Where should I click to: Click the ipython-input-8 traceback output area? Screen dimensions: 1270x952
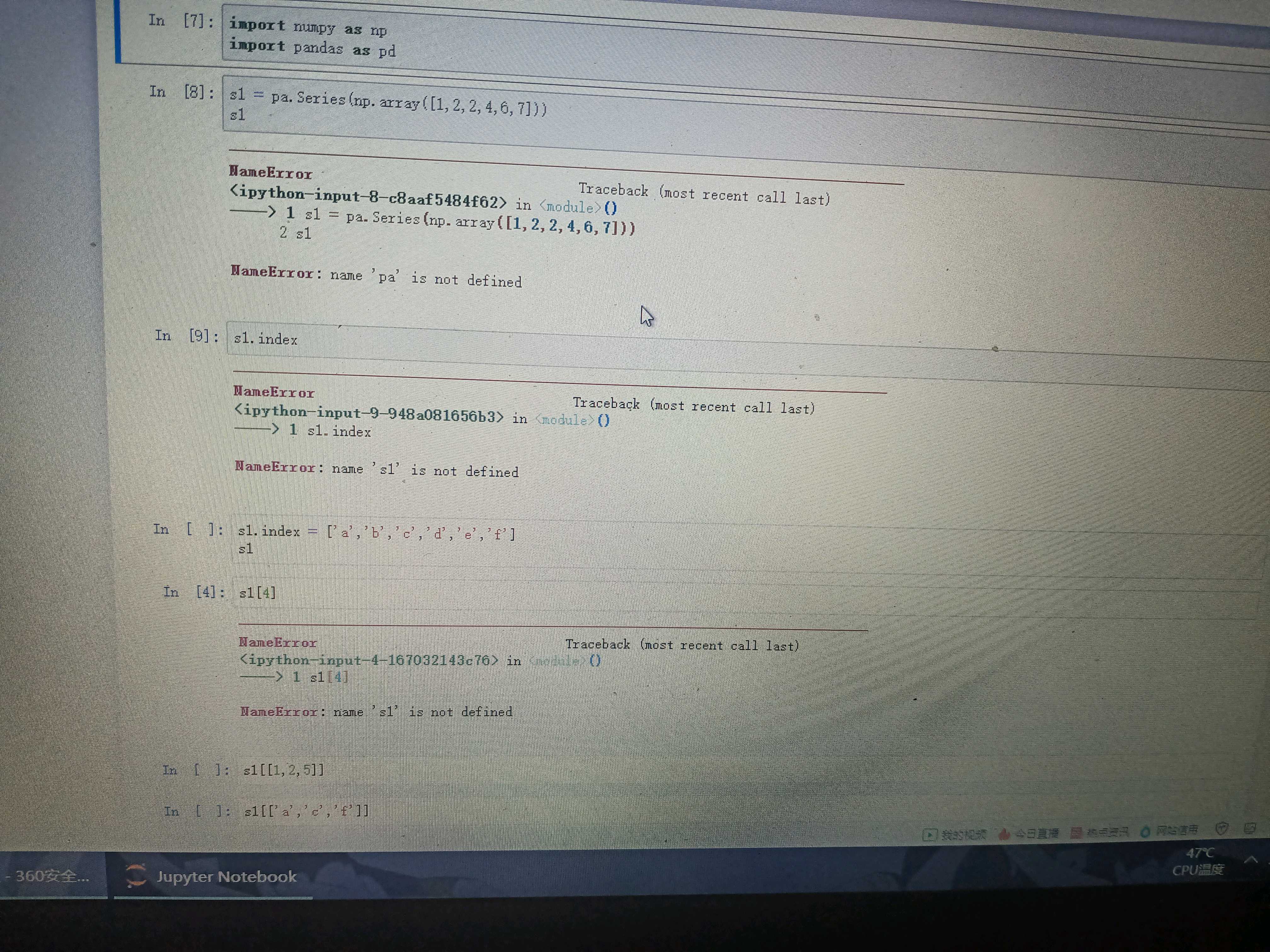(368, 199)
